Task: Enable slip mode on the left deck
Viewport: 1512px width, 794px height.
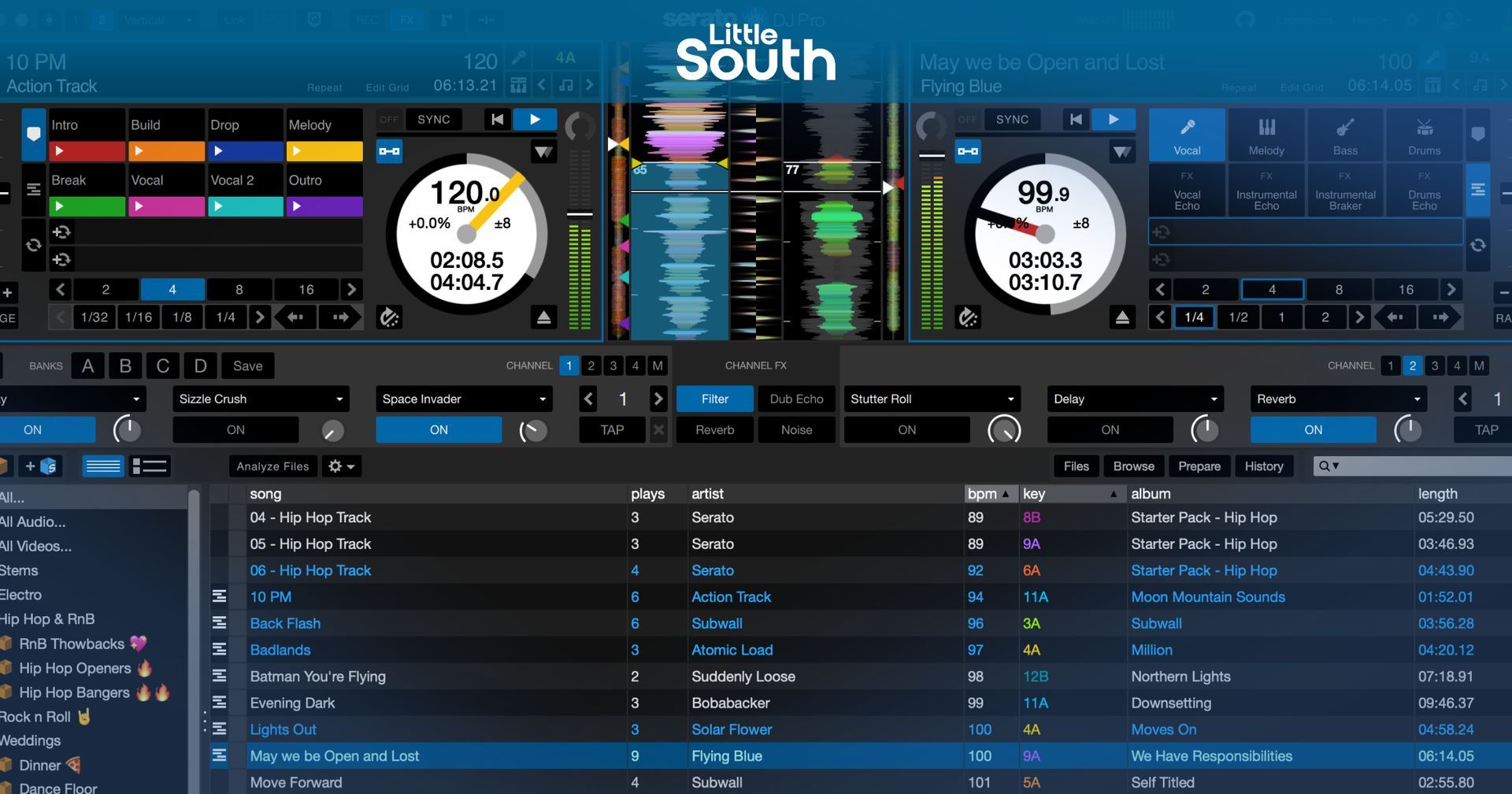Action: [389, 317]
